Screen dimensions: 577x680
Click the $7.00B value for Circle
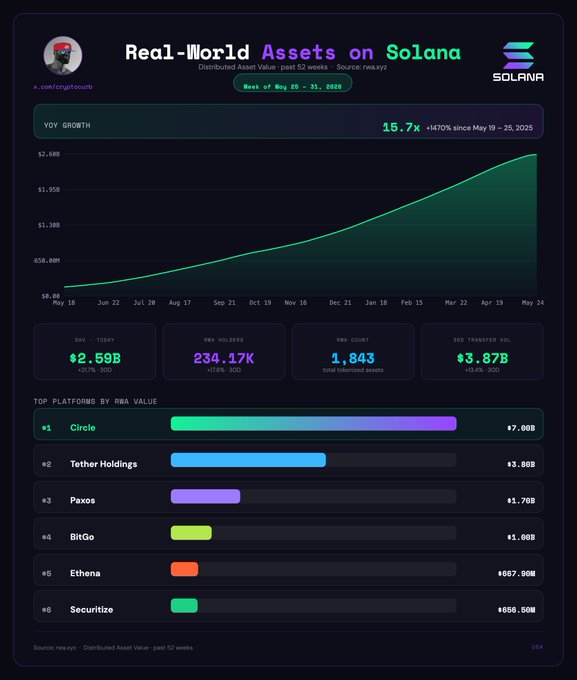(521, 428)
